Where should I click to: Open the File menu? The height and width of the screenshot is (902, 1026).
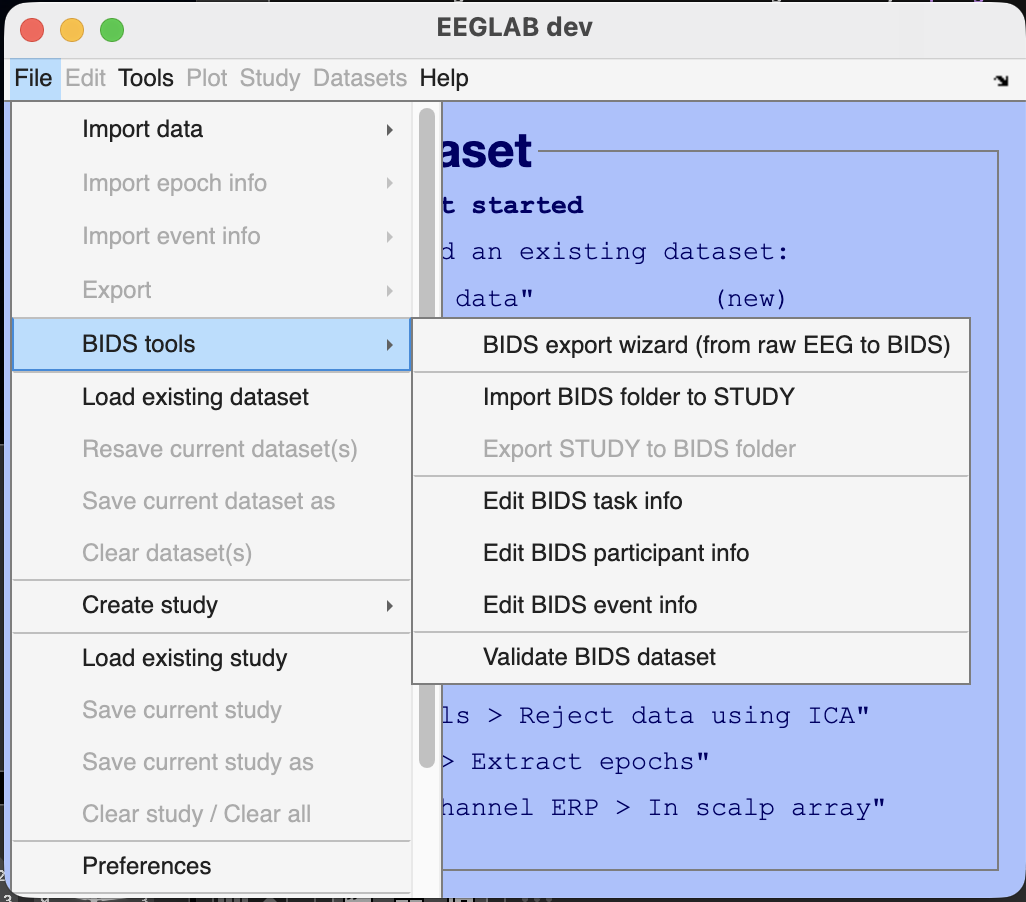[33, 78]
